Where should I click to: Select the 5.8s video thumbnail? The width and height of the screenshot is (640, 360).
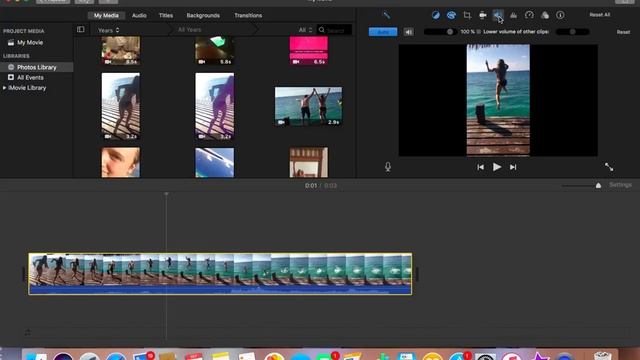point(214,51)
